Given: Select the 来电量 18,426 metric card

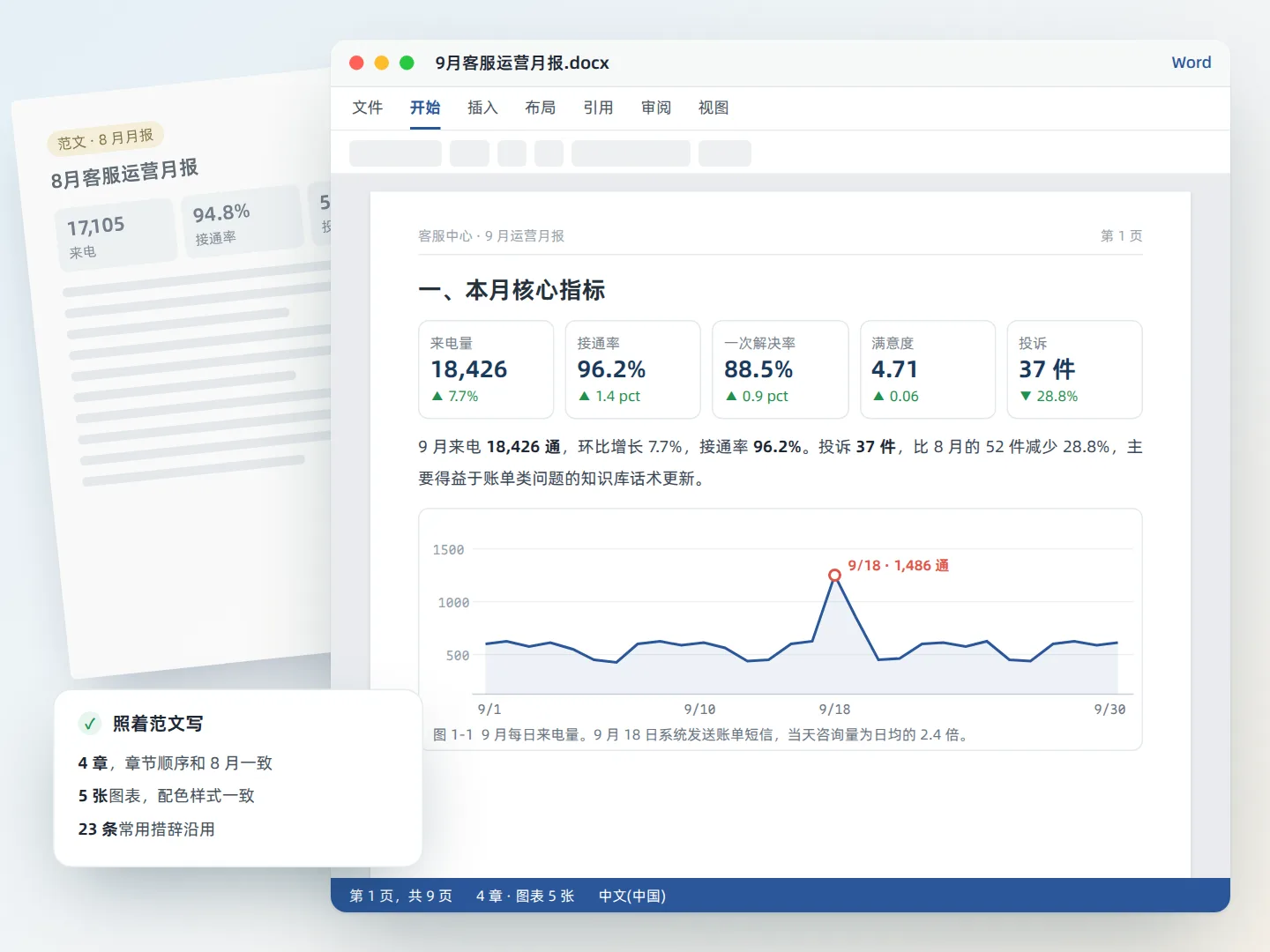Looking at the screenshot, I should 486,369.
